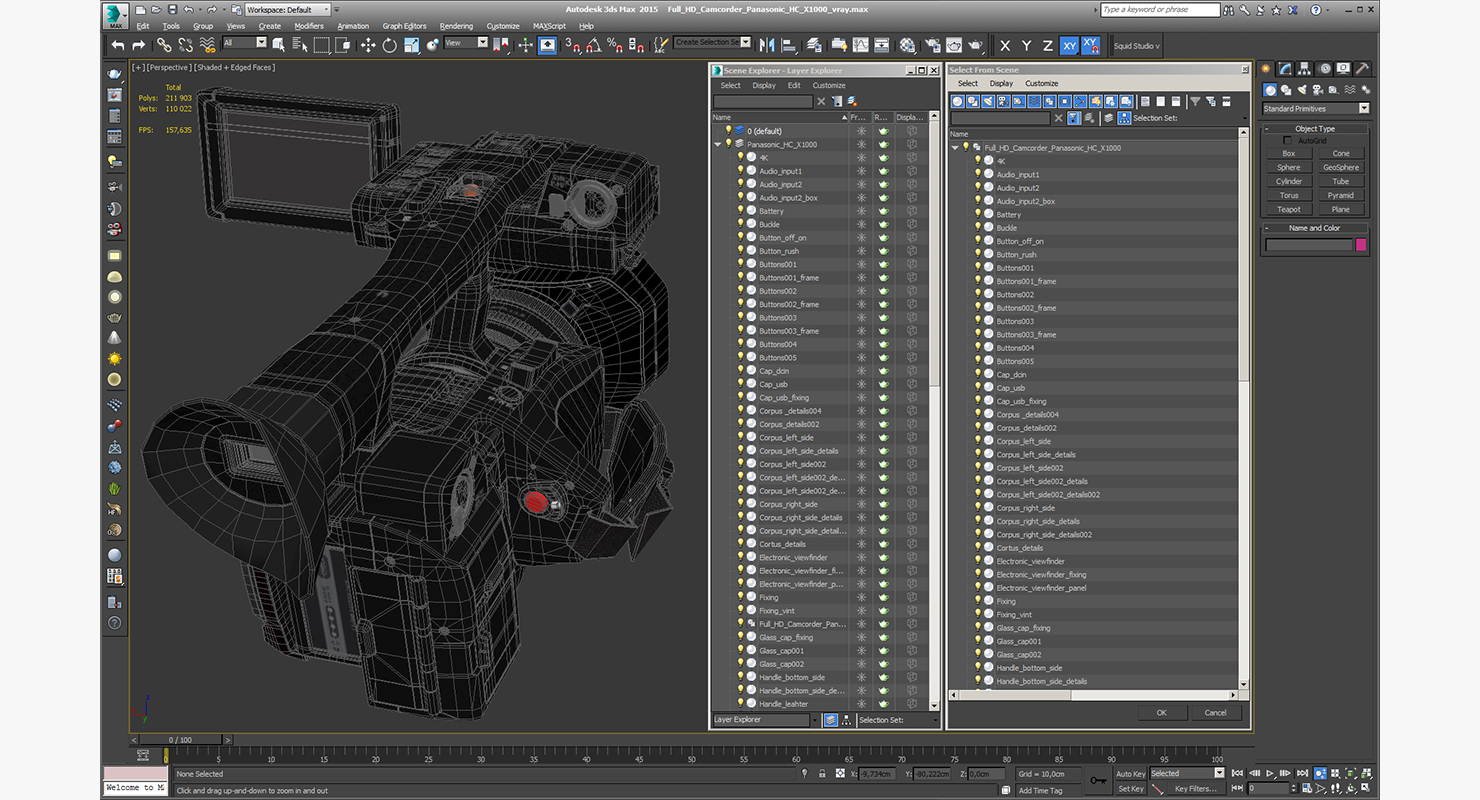Click the Undo arrow in the main toolbar
The width and height of the screenshot is (1480, 800).
click(118, 45)
